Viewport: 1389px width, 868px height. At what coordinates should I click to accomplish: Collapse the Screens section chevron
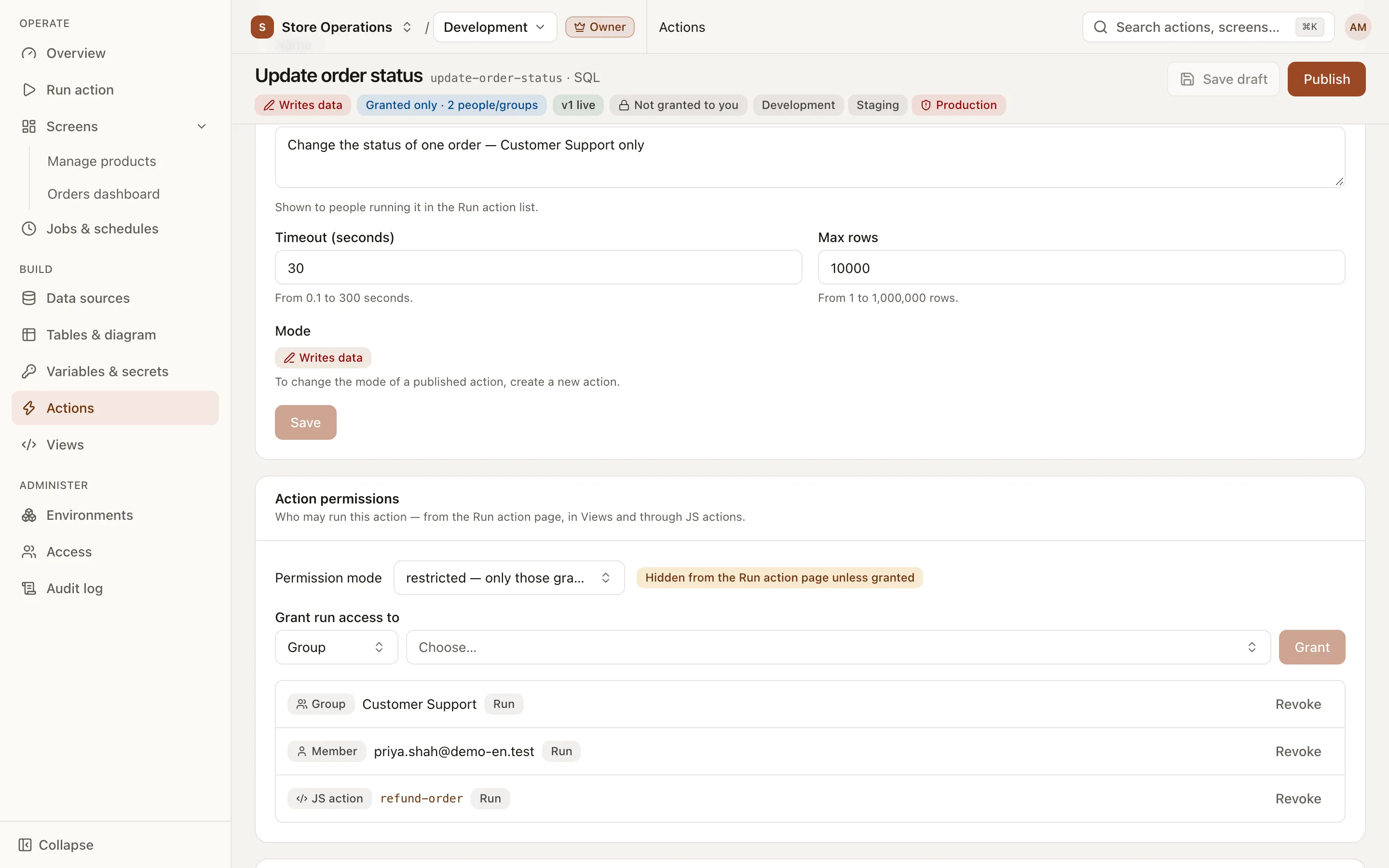(202, 126)
